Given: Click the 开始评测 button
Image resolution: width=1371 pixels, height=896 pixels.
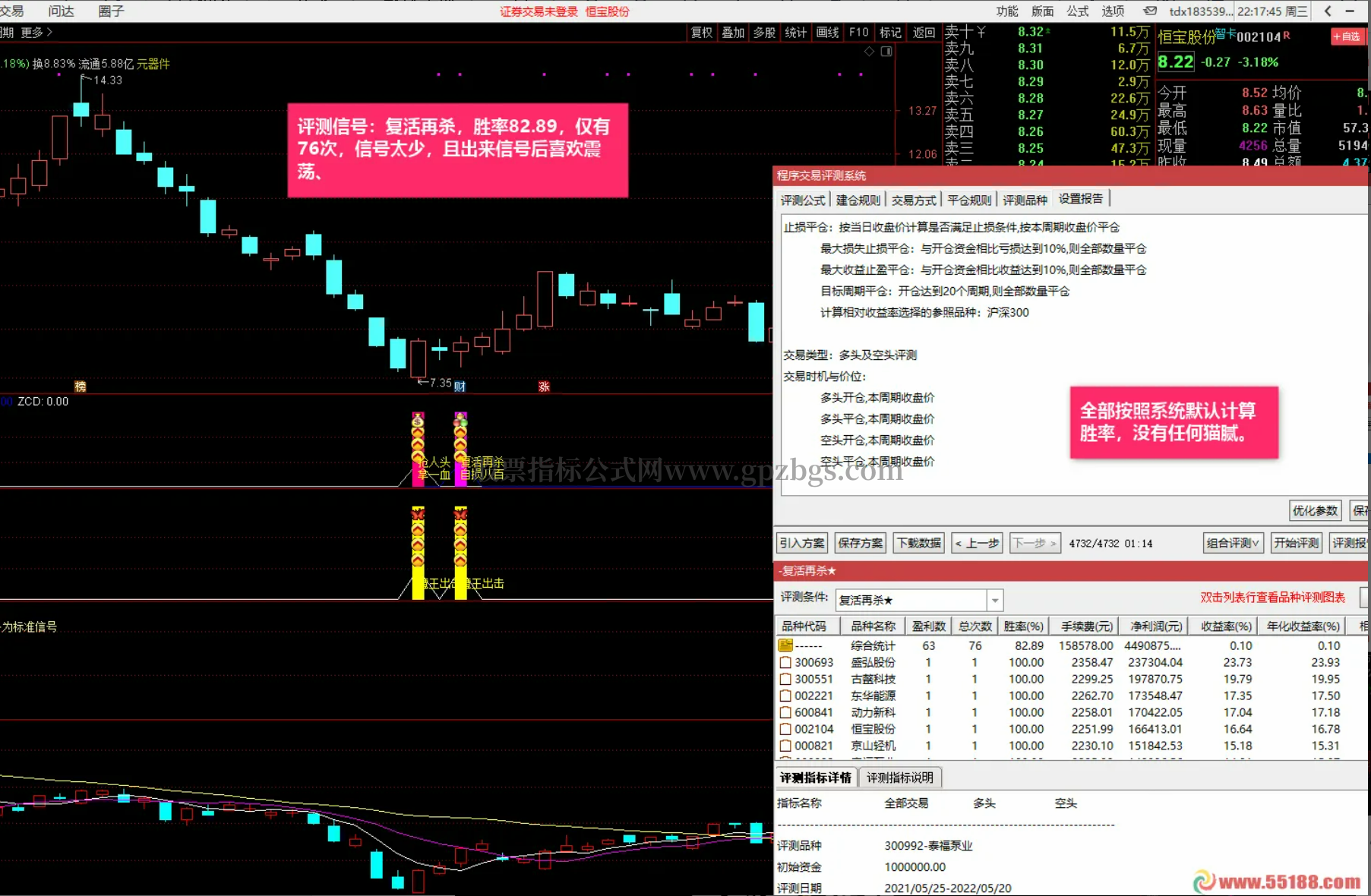Looking at the screenshot, I should pos(1297,543).
